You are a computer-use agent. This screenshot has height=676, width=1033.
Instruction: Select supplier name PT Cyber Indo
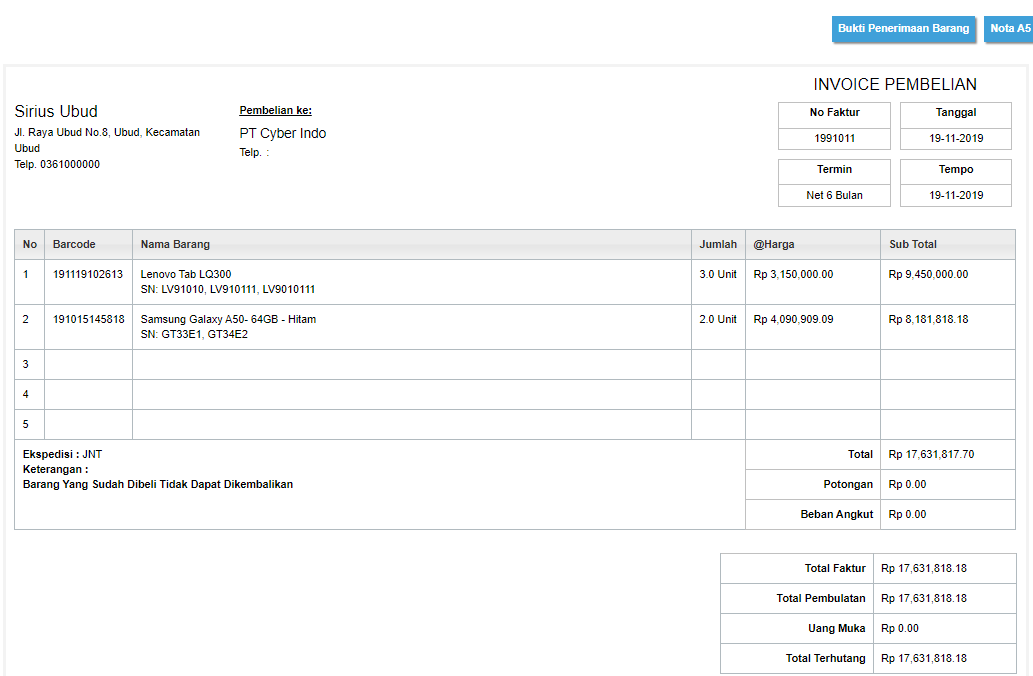point(283,133)
